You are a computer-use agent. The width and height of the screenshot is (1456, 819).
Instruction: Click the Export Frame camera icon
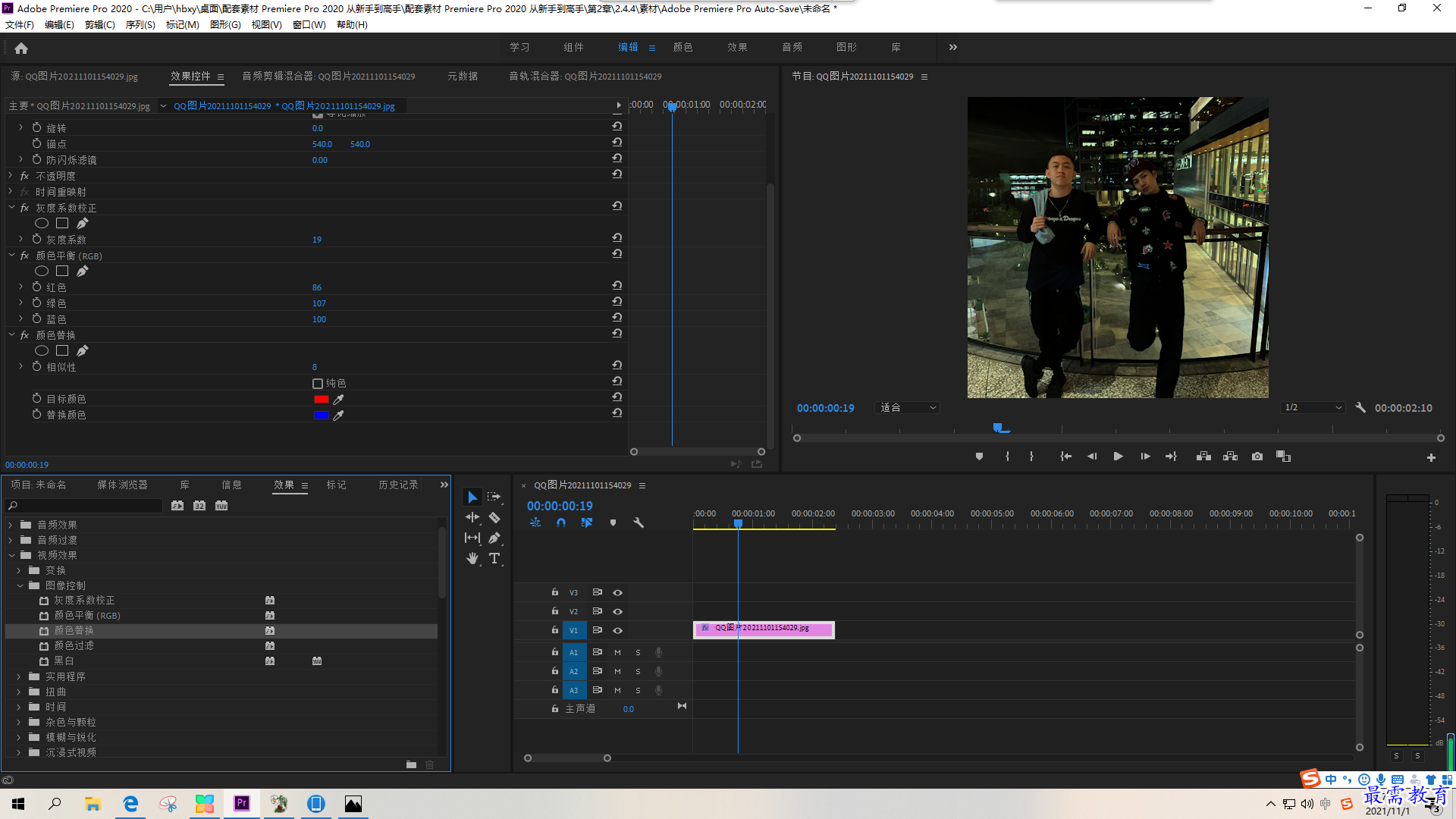1257,457
